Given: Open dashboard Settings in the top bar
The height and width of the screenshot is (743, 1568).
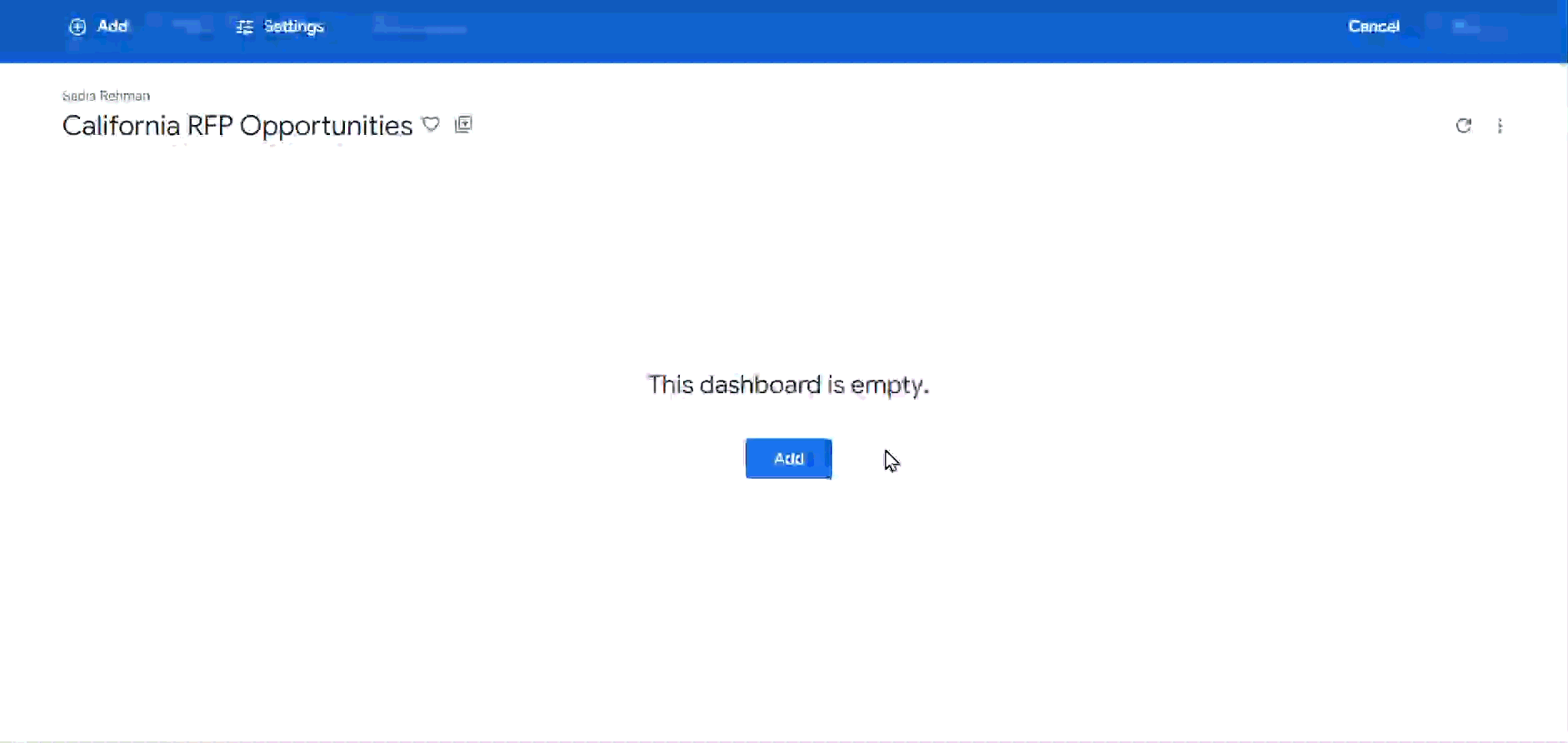Looking at the screenshot, I should pos(280,27).
